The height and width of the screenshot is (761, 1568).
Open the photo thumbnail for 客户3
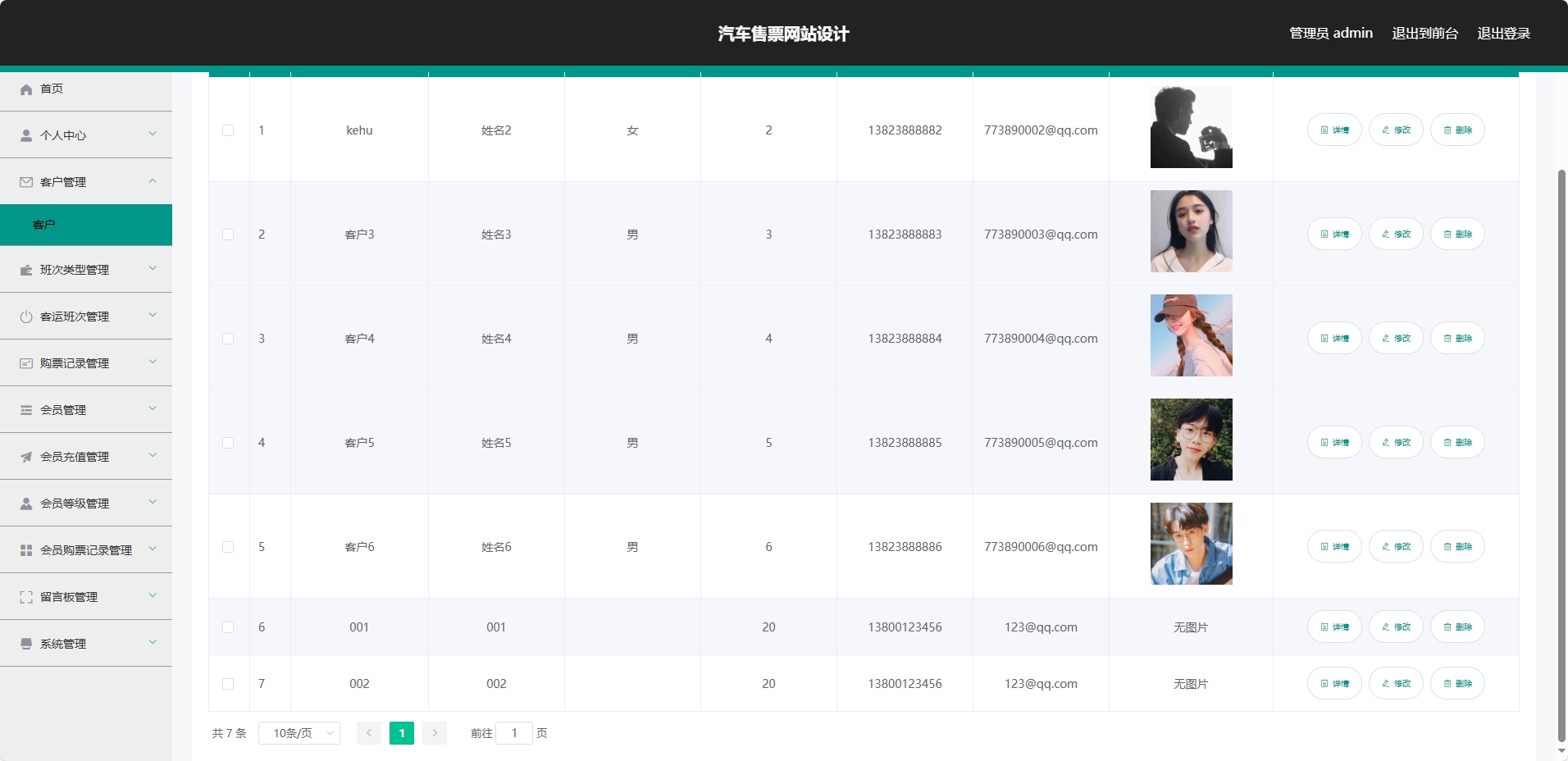(x=1192, y=231)
